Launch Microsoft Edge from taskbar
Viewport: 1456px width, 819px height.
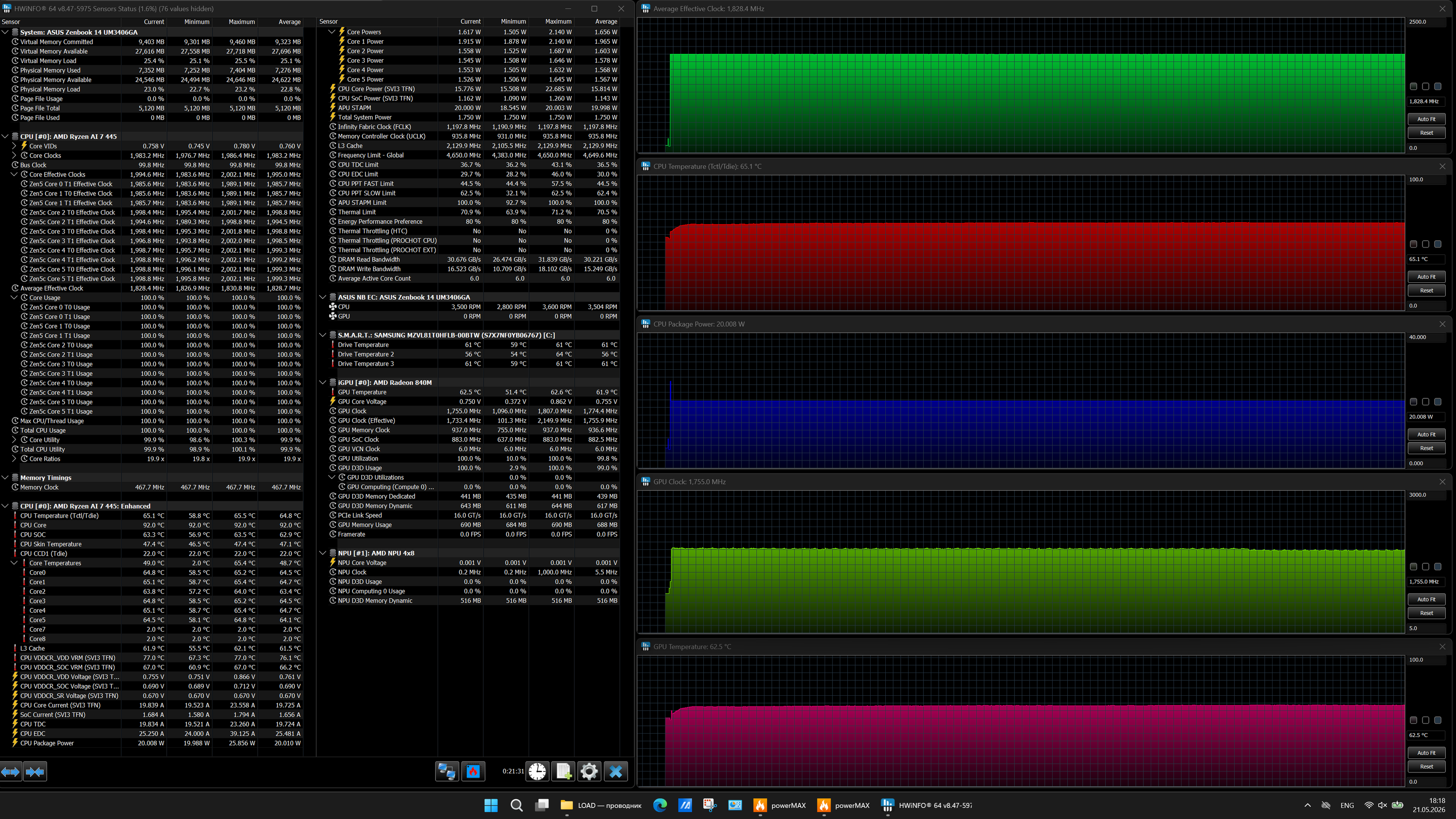[660, 805]
